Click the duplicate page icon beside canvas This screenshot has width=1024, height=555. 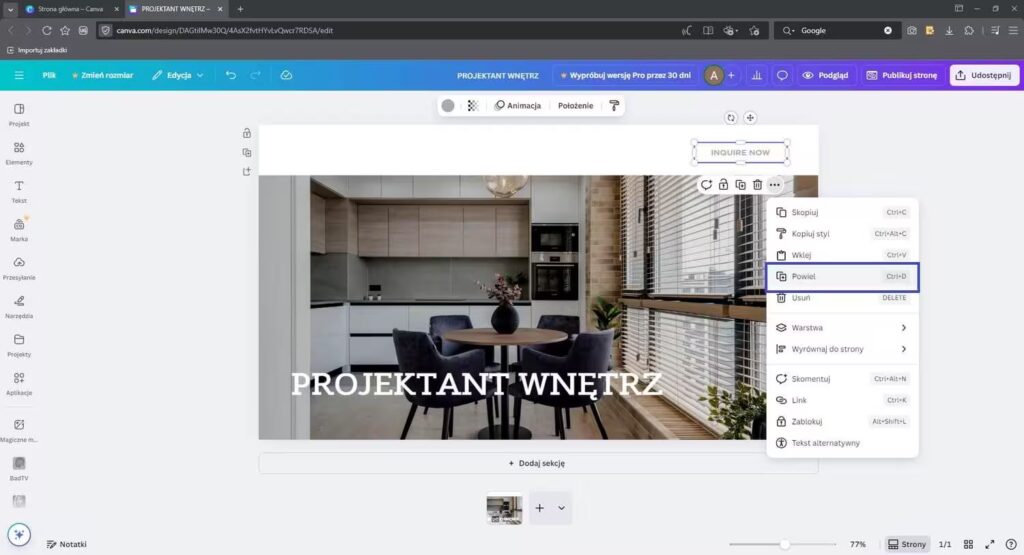click(x=246, y=152)
